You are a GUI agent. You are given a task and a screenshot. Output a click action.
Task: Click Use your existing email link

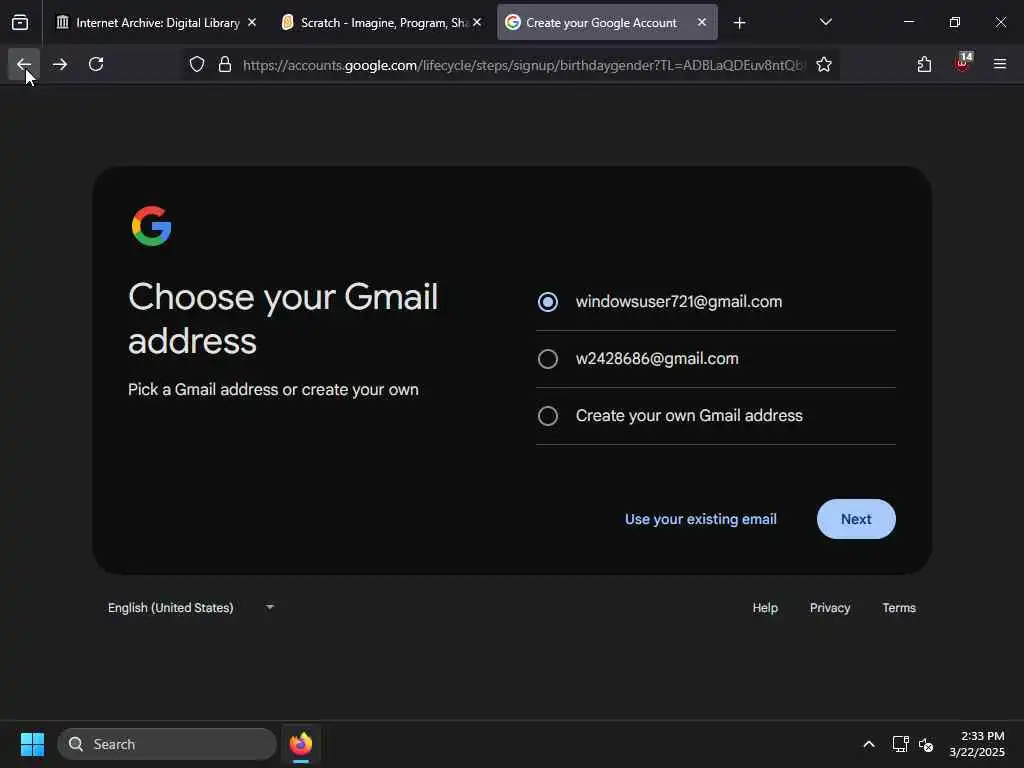(x=701, y=519)
